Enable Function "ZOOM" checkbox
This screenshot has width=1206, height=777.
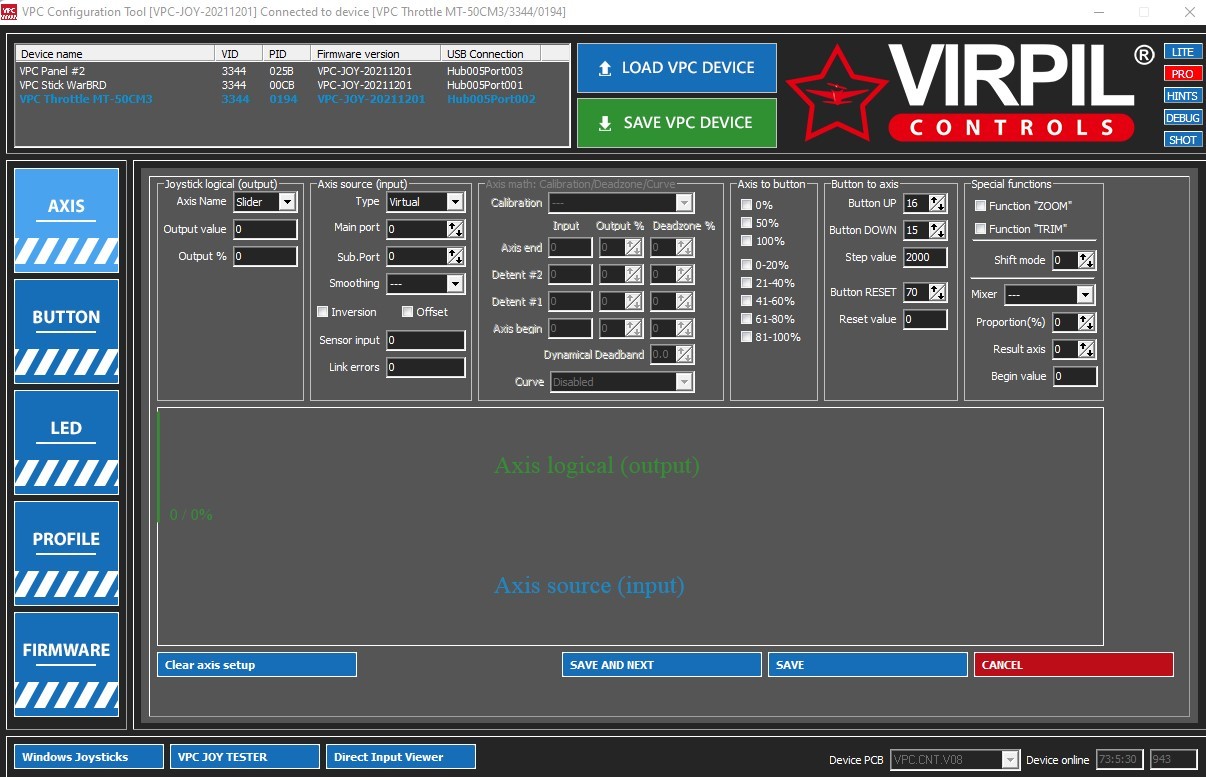pyautogui.click(x=981, y=206)
